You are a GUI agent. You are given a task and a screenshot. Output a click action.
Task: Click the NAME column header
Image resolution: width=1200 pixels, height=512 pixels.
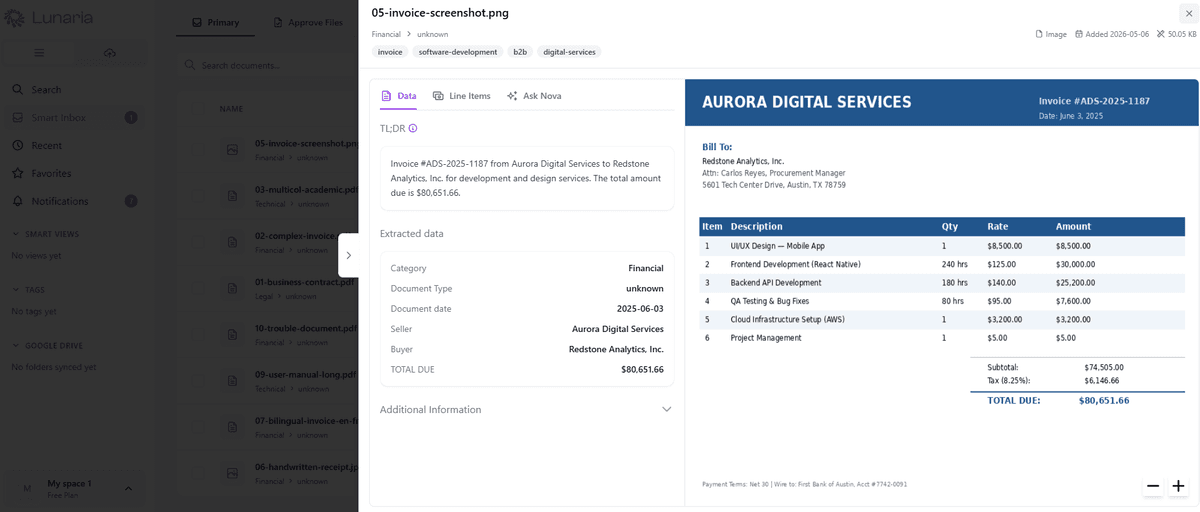232,109
